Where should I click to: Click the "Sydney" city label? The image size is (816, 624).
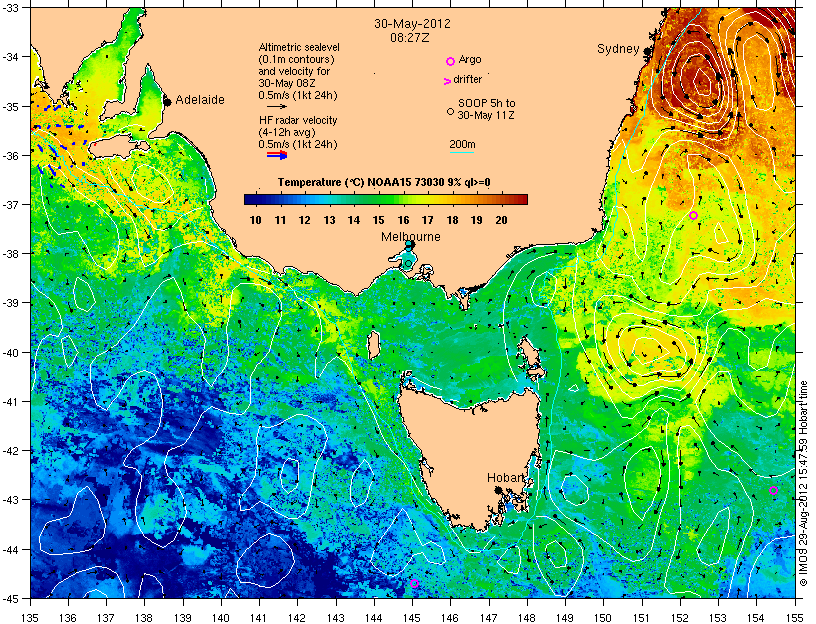point(618,49)
